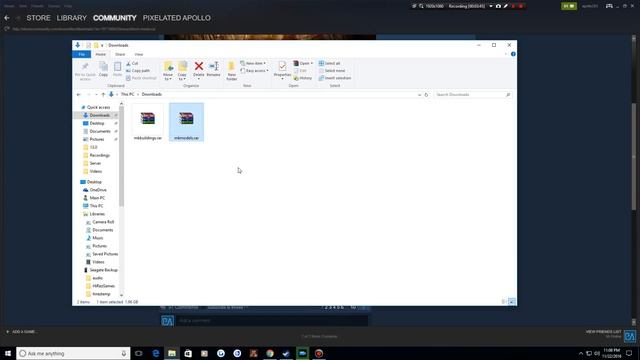The image size is (640, 360).
Task: Select Seagate Backup in navigation pane
Action: pyautogui.click(x=103, y=270)
